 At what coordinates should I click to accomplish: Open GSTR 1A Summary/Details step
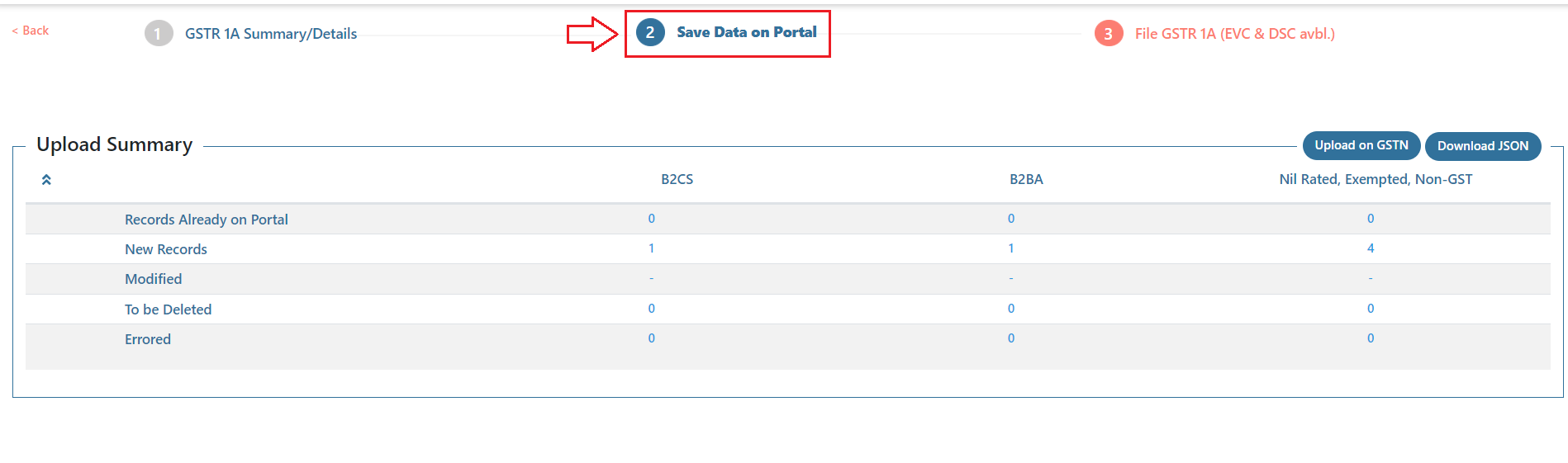coord(271,34)
